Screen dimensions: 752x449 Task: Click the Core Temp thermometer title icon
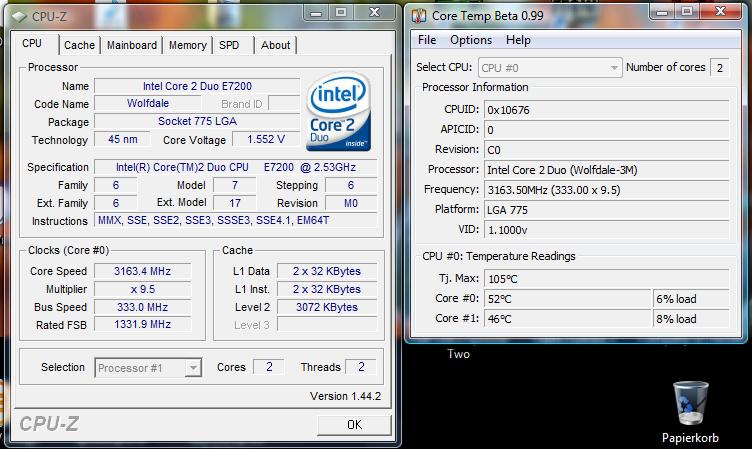pyautogui.click(x=419, y=16)
